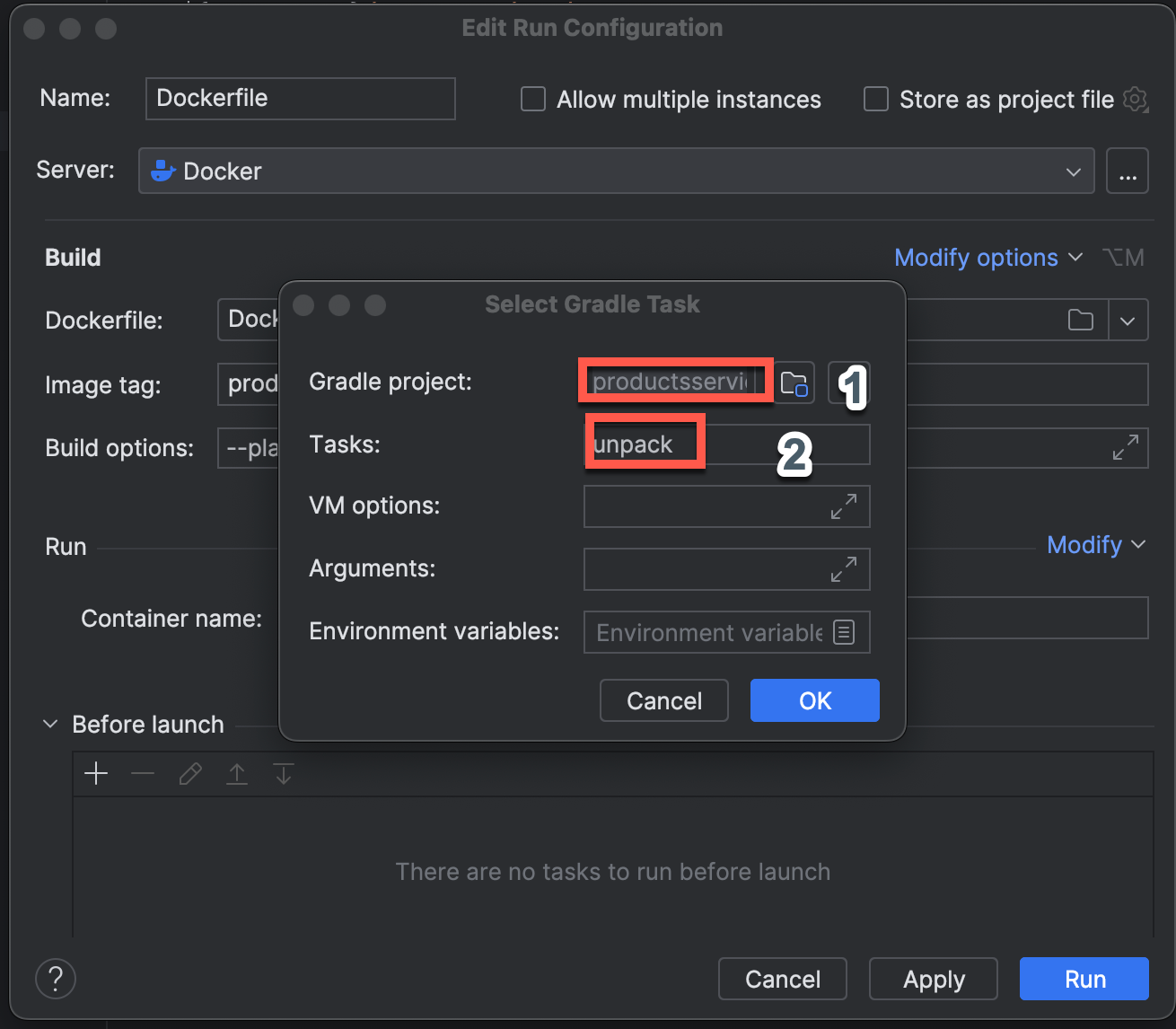Viewport: 1176px width, 1029px height.
Task: Click the Run button
Action: click(x=1084, y=979)
